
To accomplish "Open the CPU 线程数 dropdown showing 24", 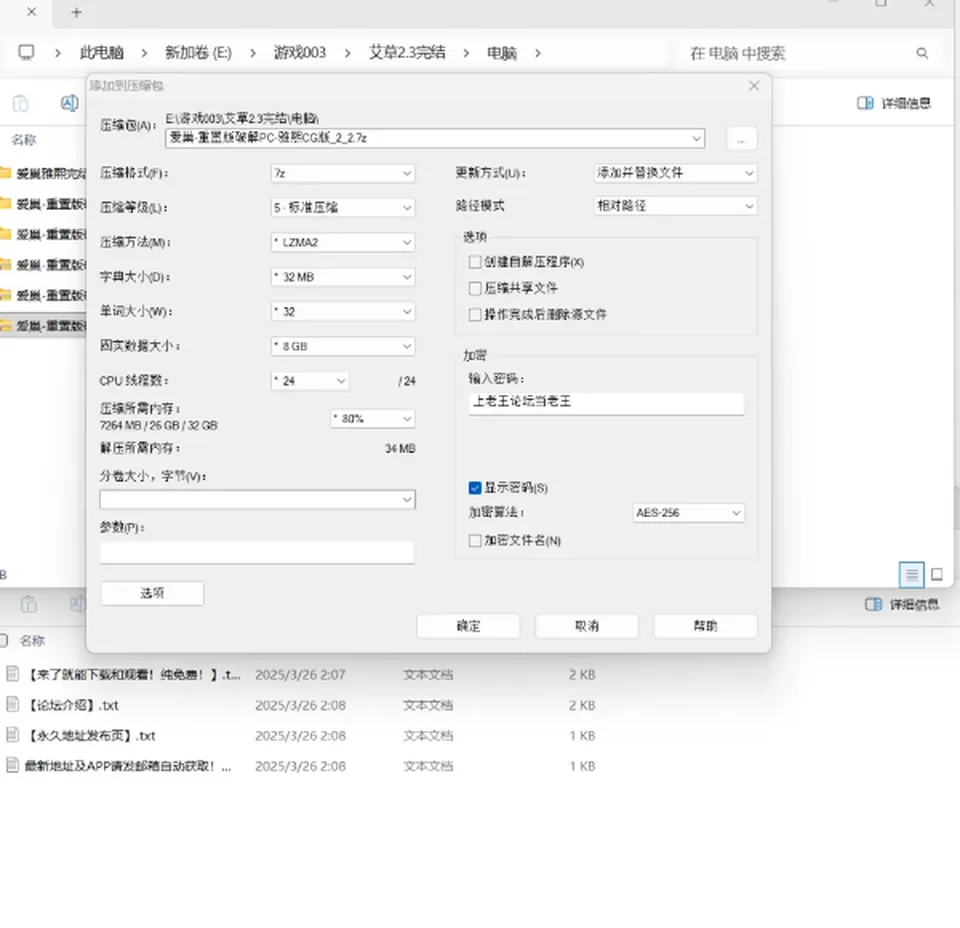I will (x=310, y=381).
